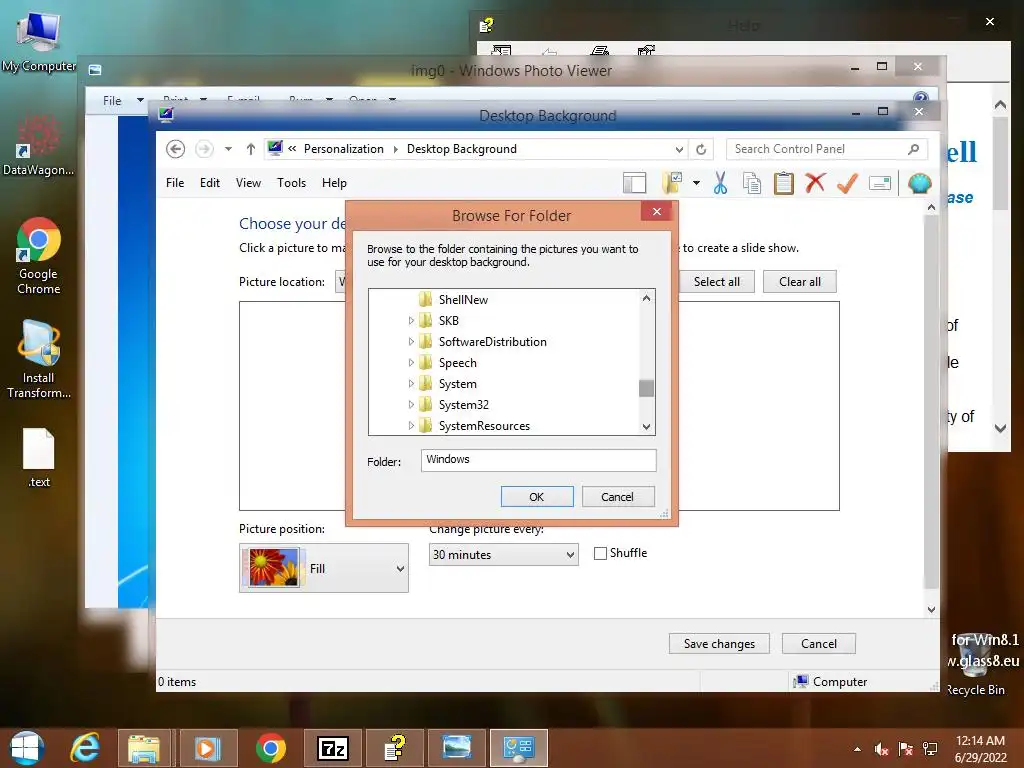Viewport: 1024px width, 768px height.
Task: Open folder options toolbar dropdown arrow
Action: (x=696, y=184)
